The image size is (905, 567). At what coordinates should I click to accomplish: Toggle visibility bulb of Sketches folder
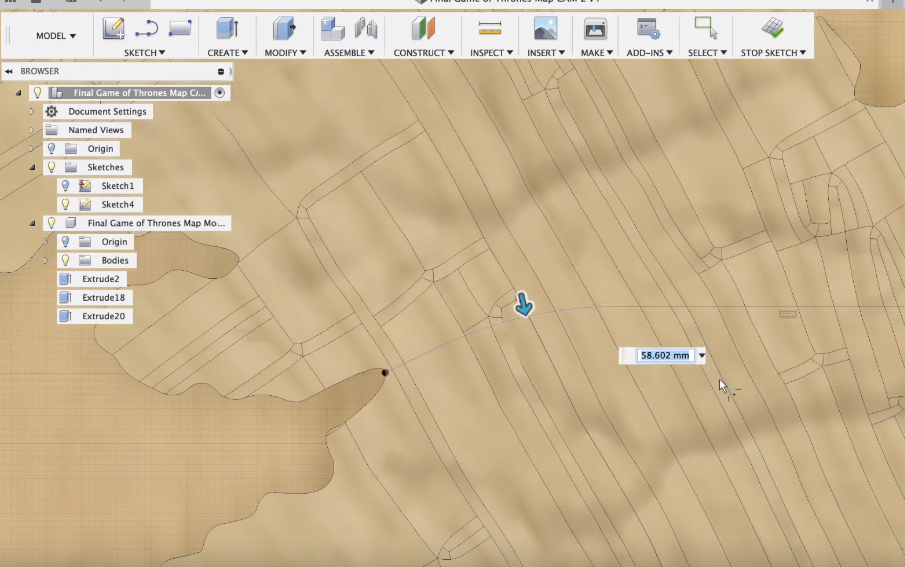click(51, 167)
